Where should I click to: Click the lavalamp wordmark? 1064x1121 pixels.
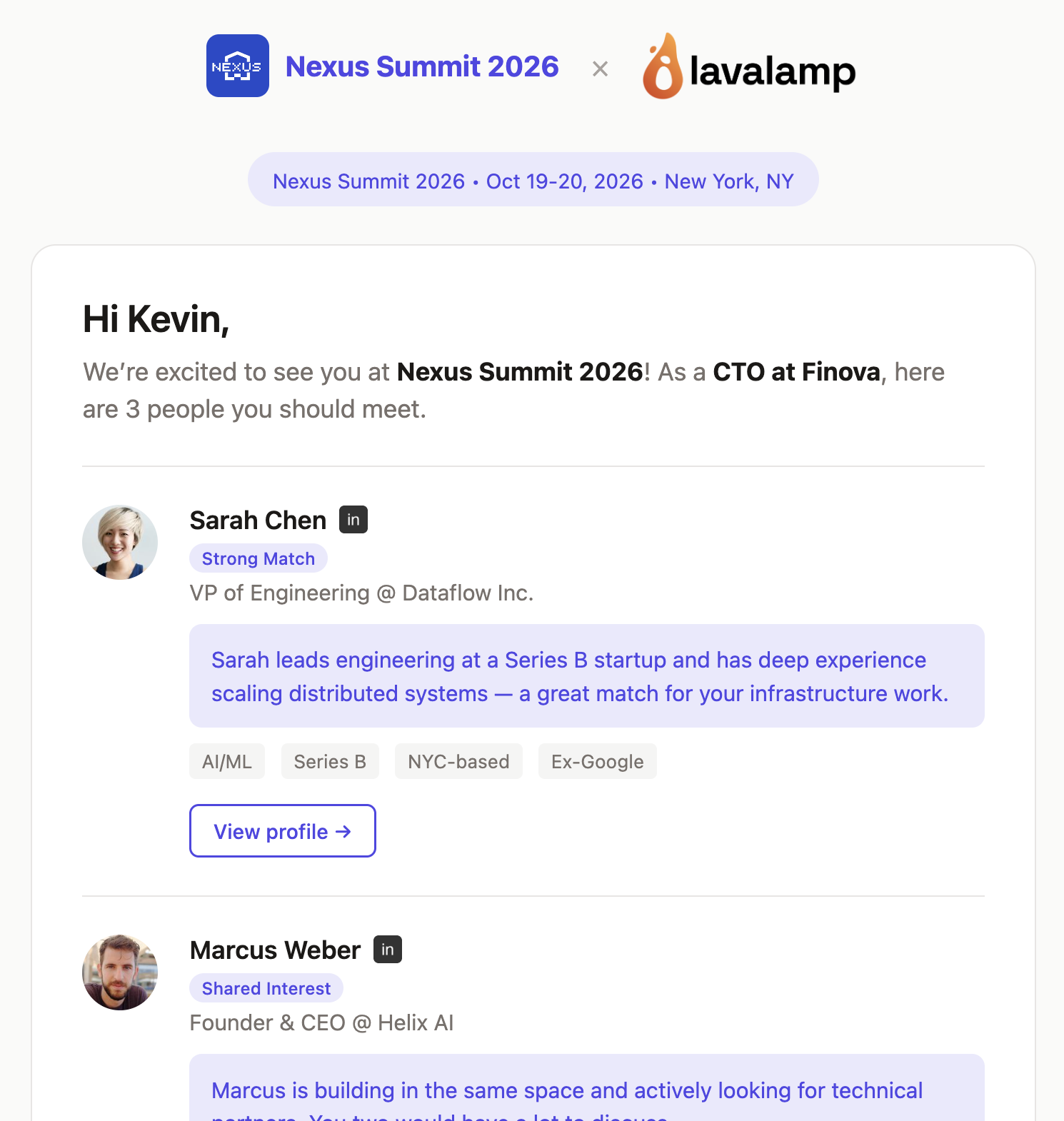[771, 71]
